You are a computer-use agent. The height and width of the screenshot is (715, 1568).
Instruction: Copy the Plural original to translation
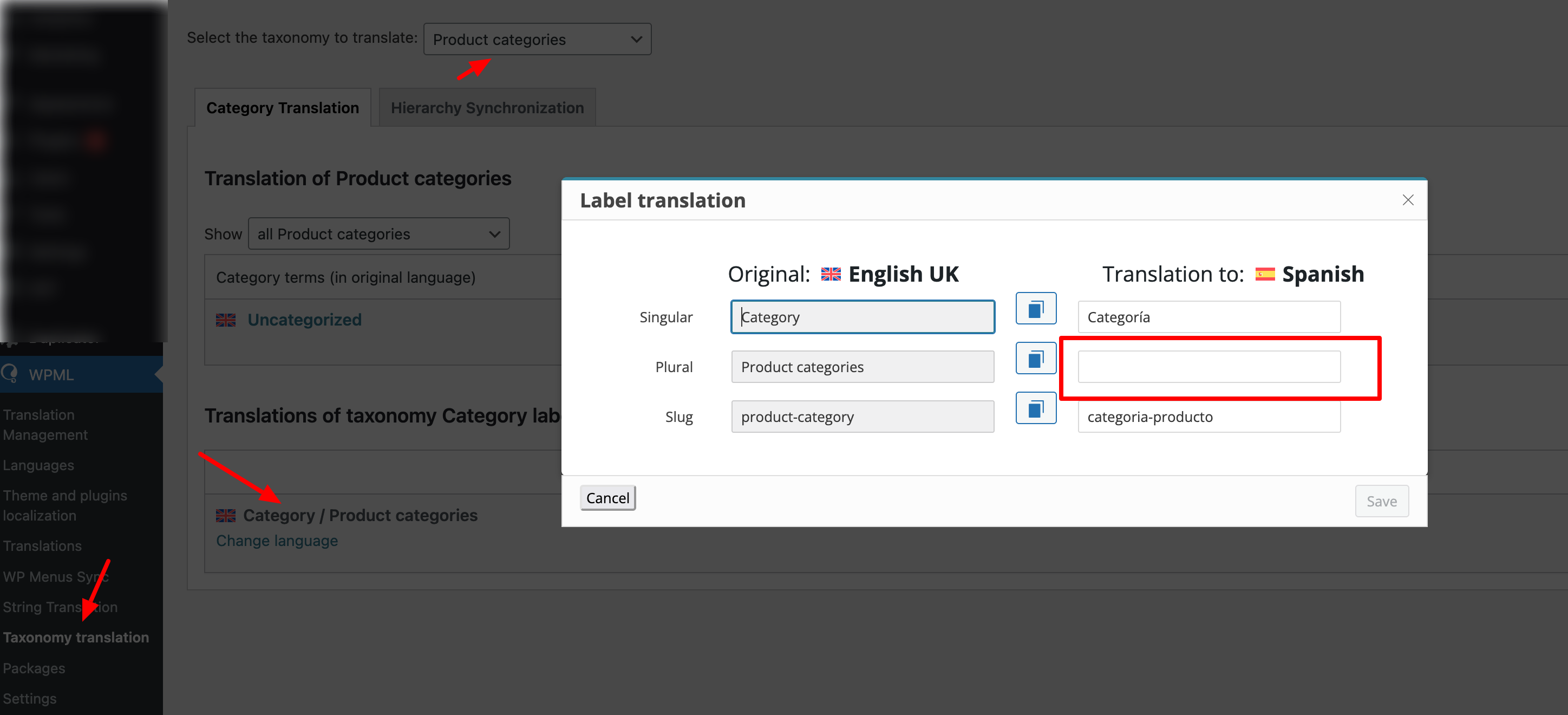pyautogui.click(x=1035, y=359)
